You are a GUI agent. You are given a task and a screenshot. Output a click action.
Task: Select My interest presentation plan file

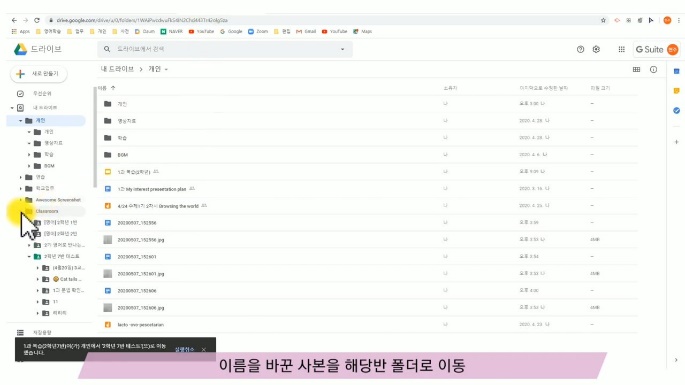(x=367, y=189)
